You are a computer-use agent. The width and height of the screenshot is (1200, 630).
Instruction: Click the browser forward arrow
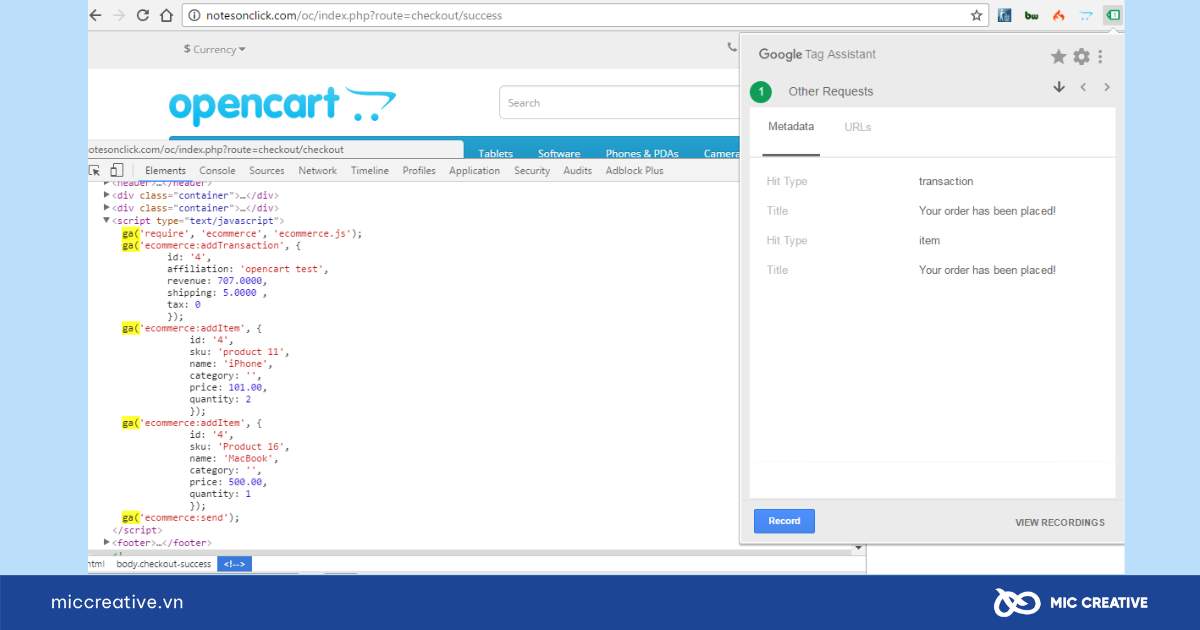(x=119, y=15)
